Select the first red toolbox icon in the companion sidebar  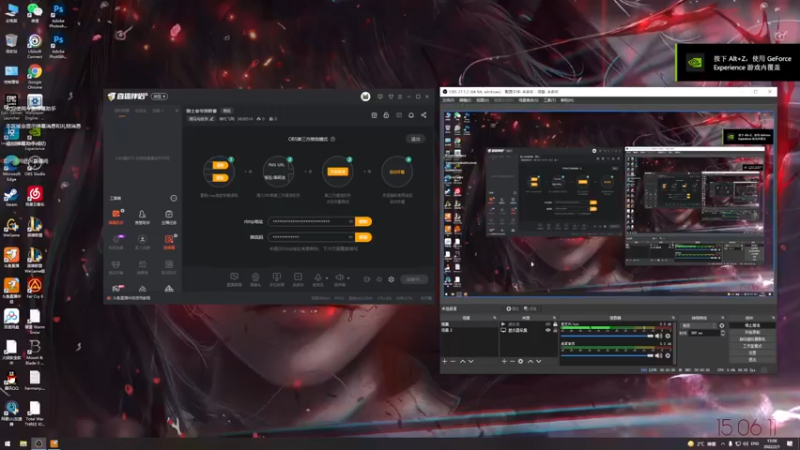[116, 214]
